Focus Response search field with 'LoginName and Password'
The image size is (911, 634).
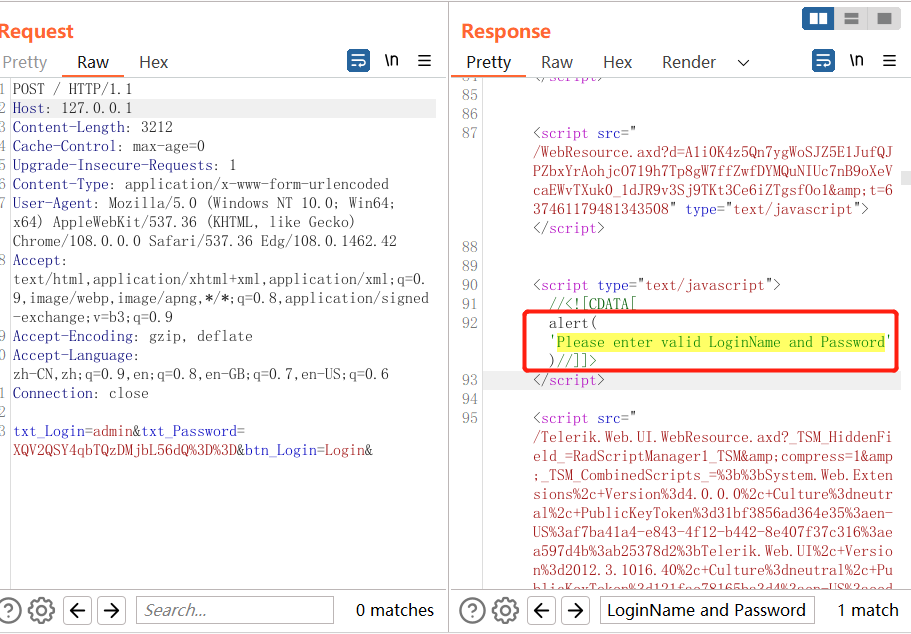pos(707,610)
